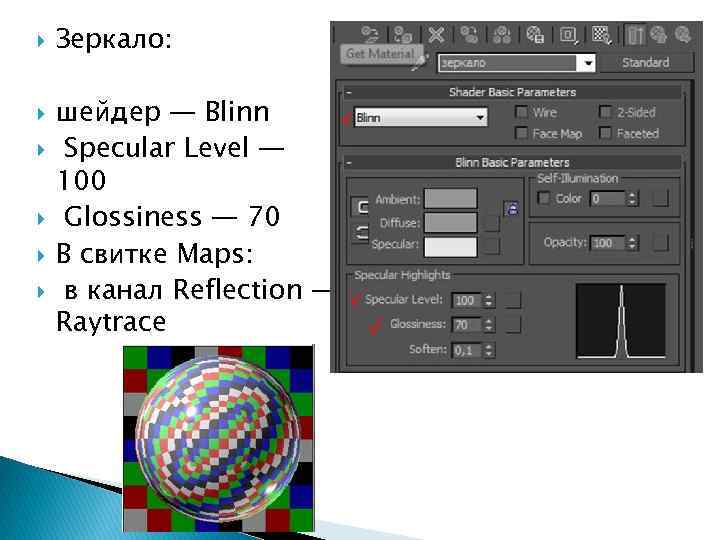Toggle the Diffuse-Specular color lock button
Image resolution: width=720 pixels, height=540 pixels.
[361, 233]
